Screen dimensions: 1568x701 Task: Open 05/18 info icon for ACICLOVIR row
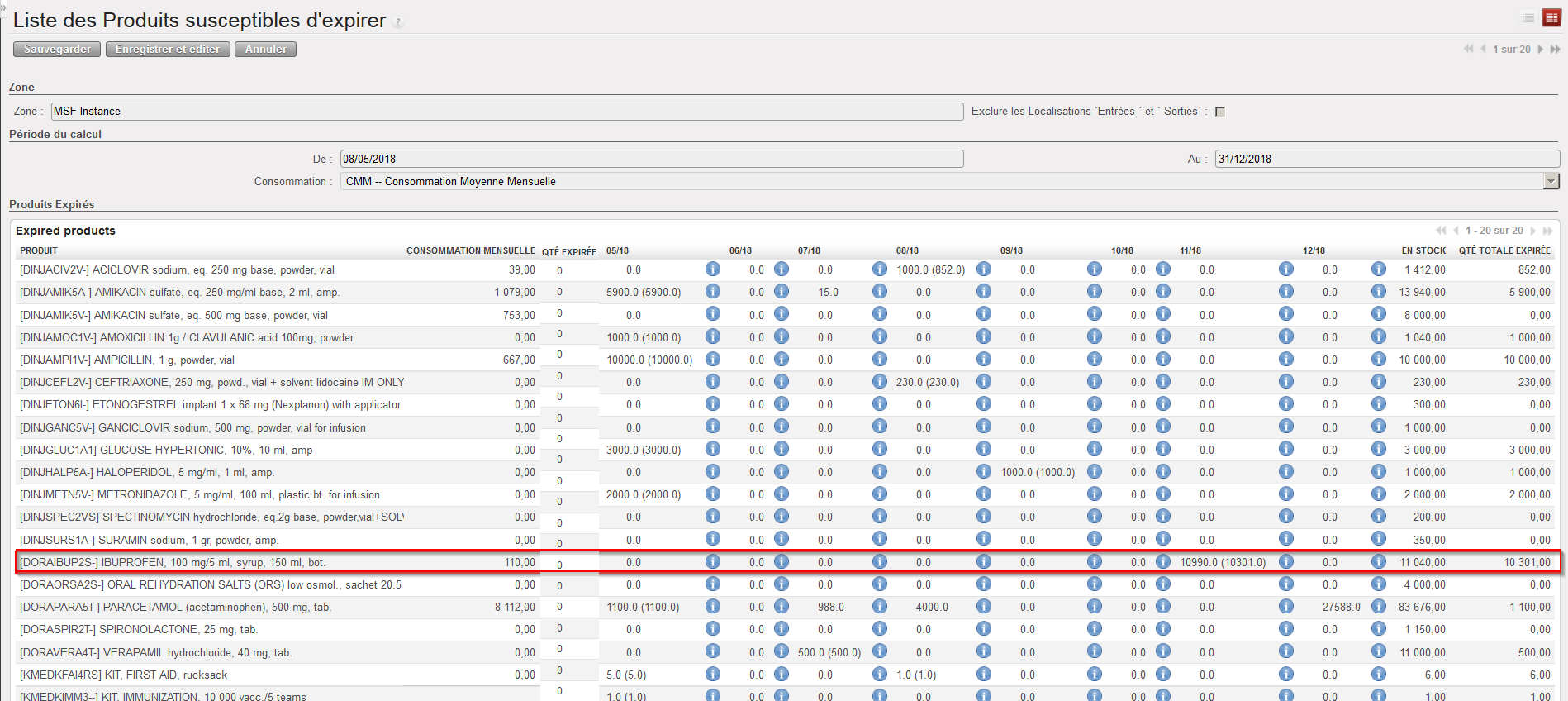click(x=712, y=269)
